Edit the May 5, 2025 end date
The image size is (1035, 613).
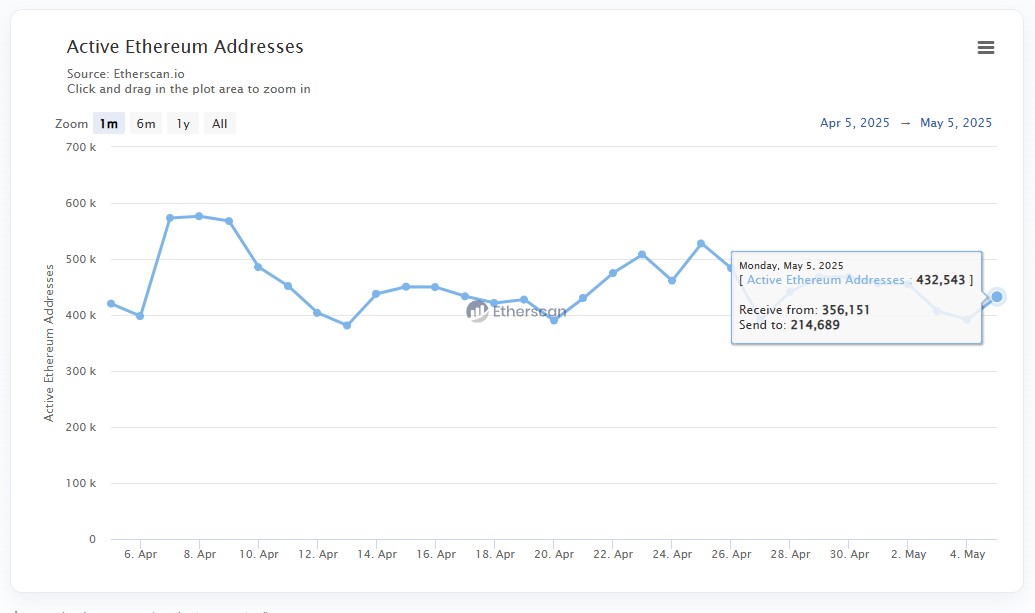click(956, 123)
